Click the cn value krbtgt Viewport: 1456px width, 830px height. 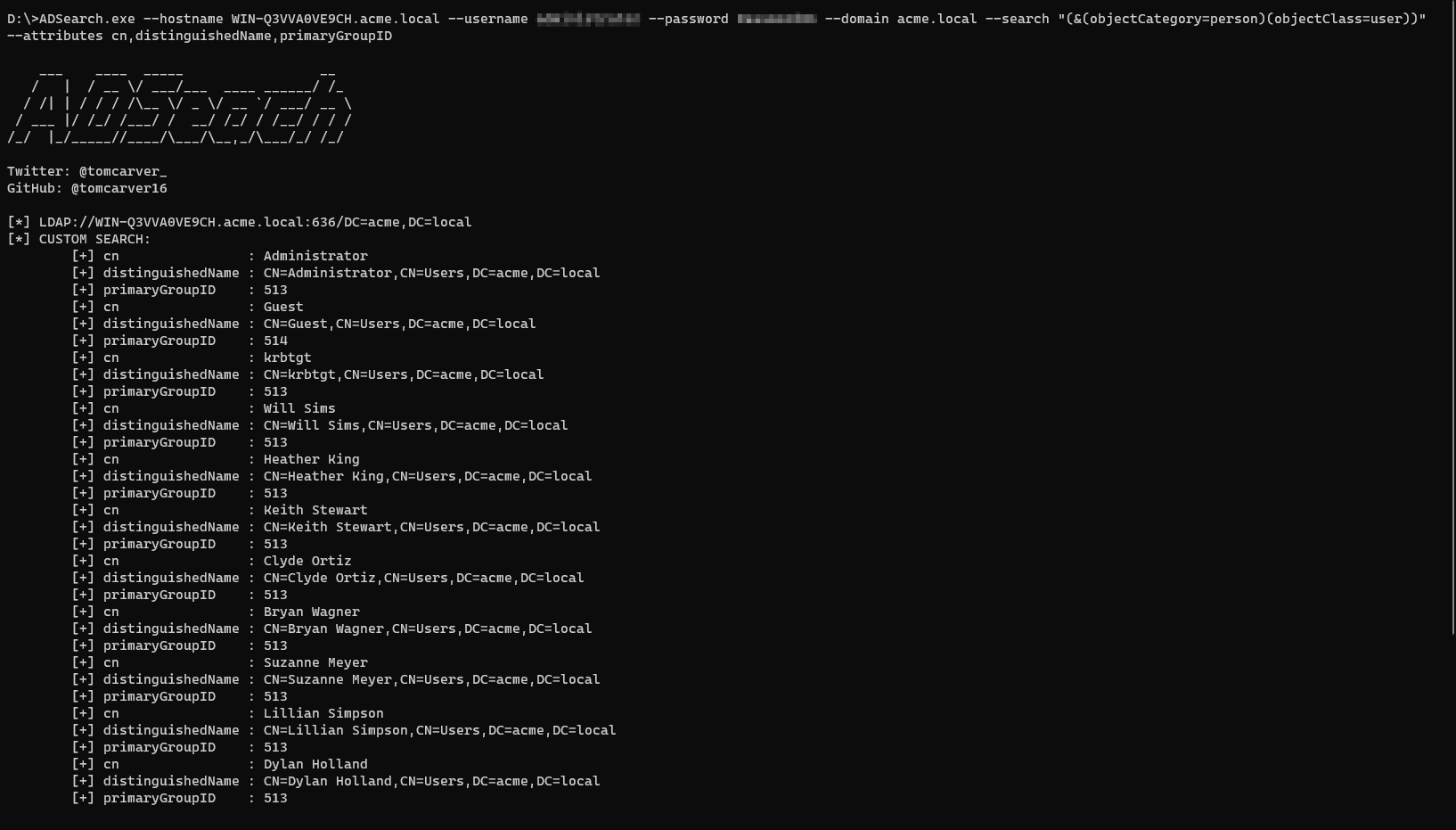point(287,357)
